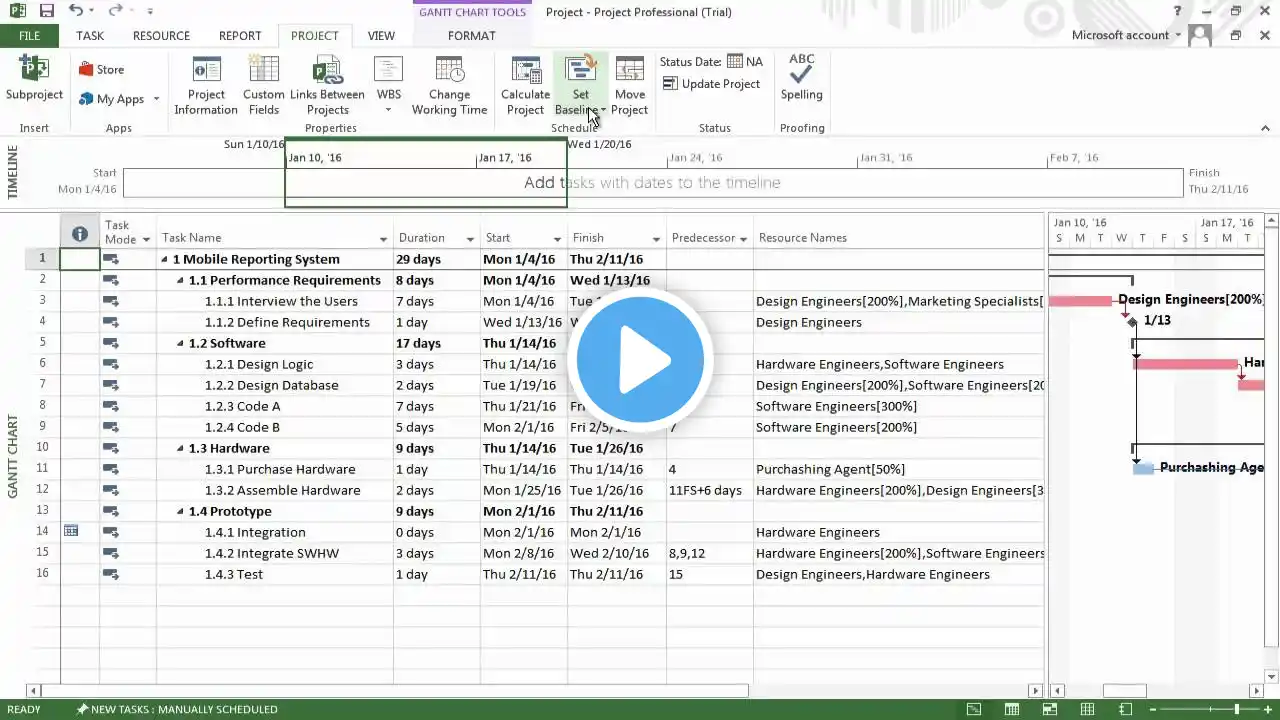Image resolution: width=1280 pixels, height=720 pixels.
Task: Open the FILE backstage tab
Action: pyautogui.click(x=30, y=35)
